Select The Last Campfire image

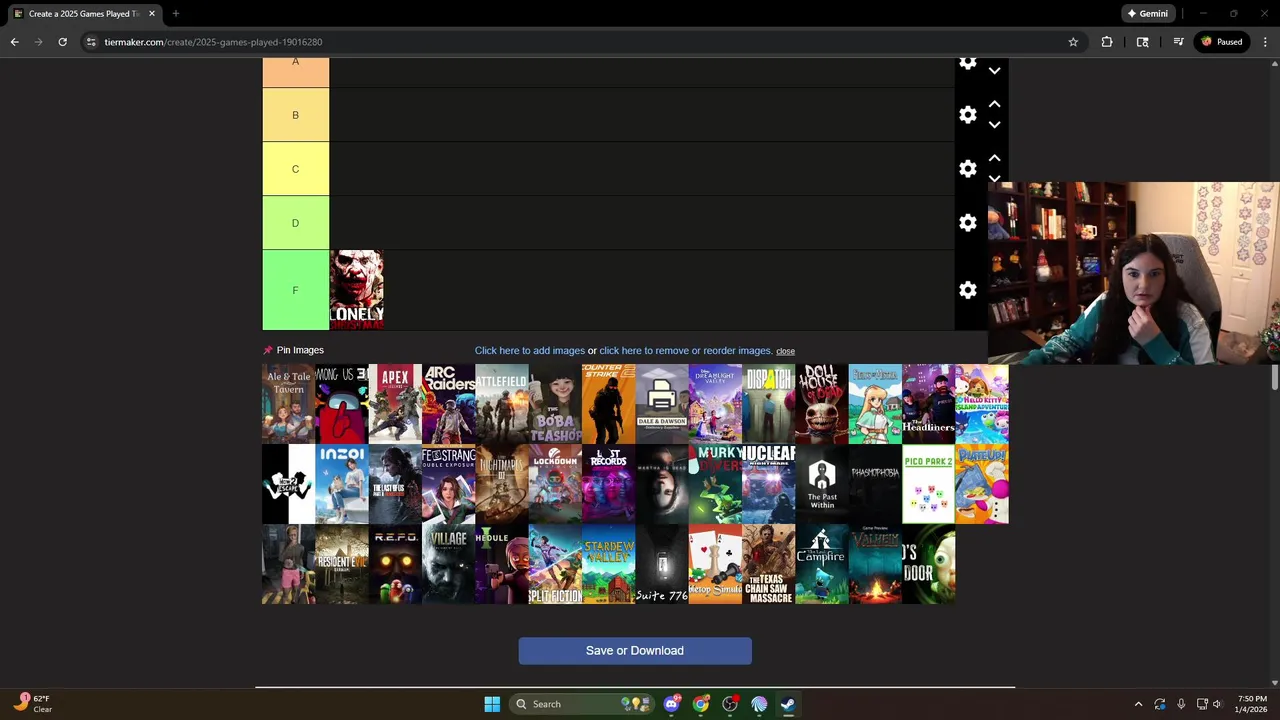[x=822, y=564]
